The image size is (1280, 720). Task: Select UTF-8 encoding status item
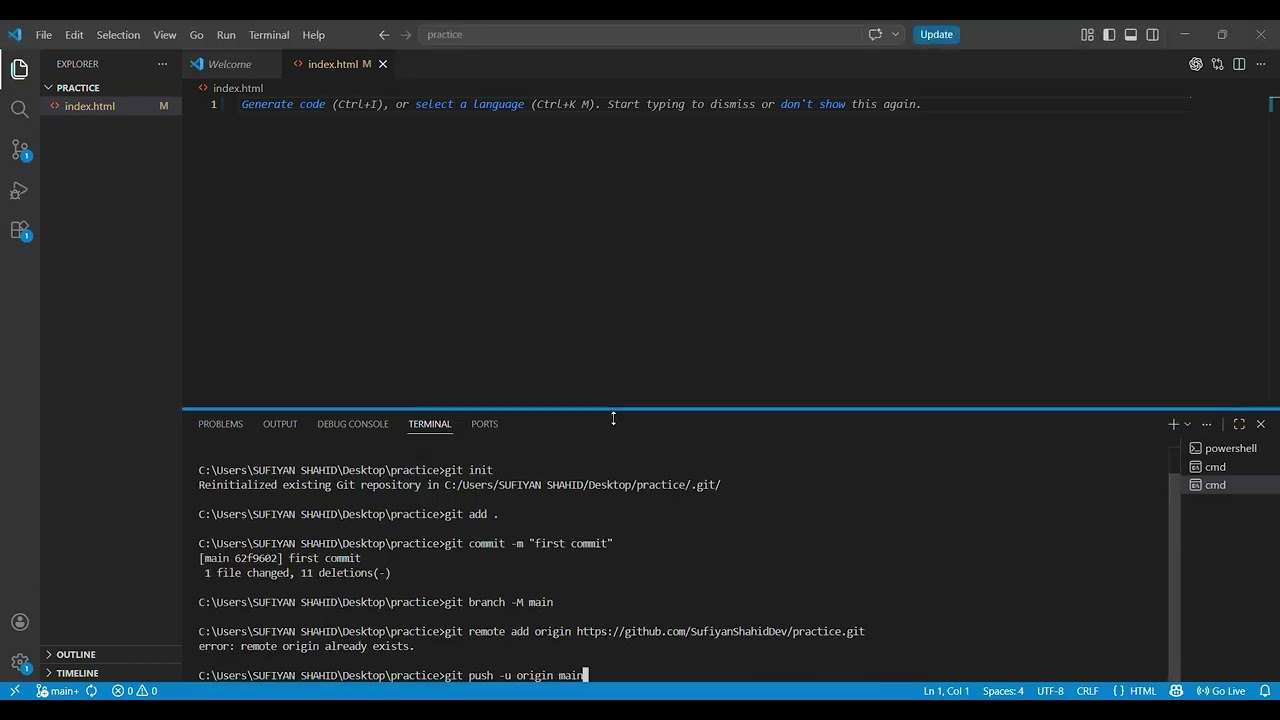click(1050, 691)
